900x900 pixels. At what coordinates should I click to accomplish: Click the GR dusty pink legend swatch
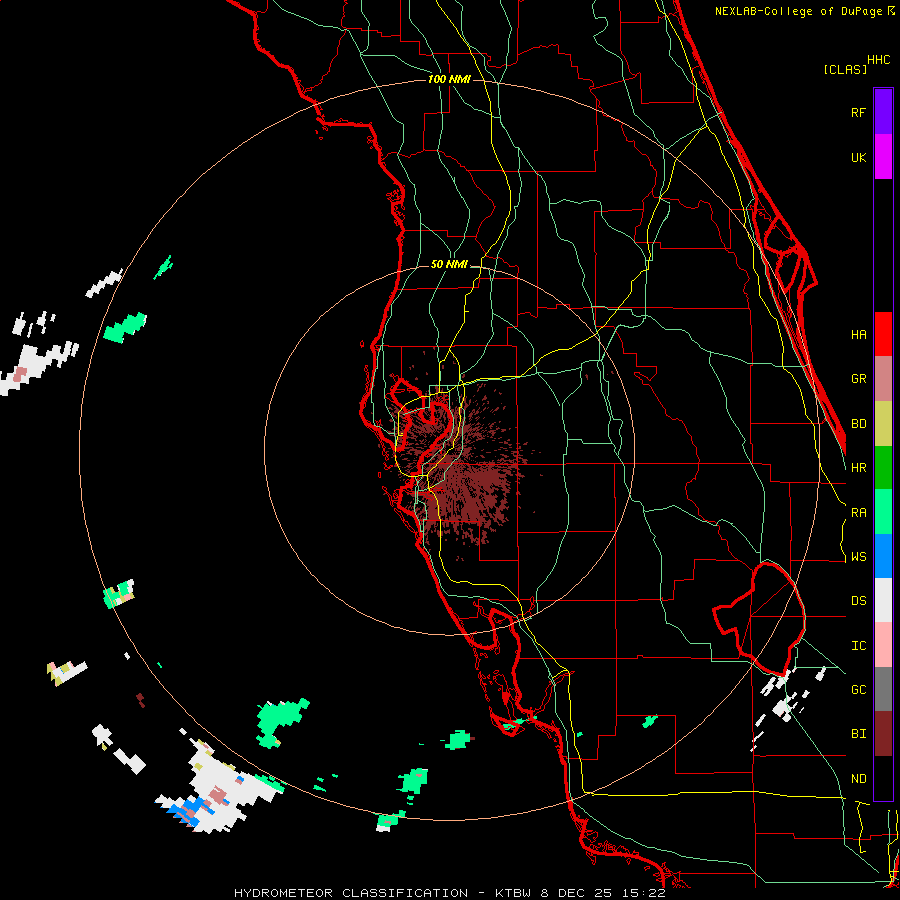coord(883,379)
